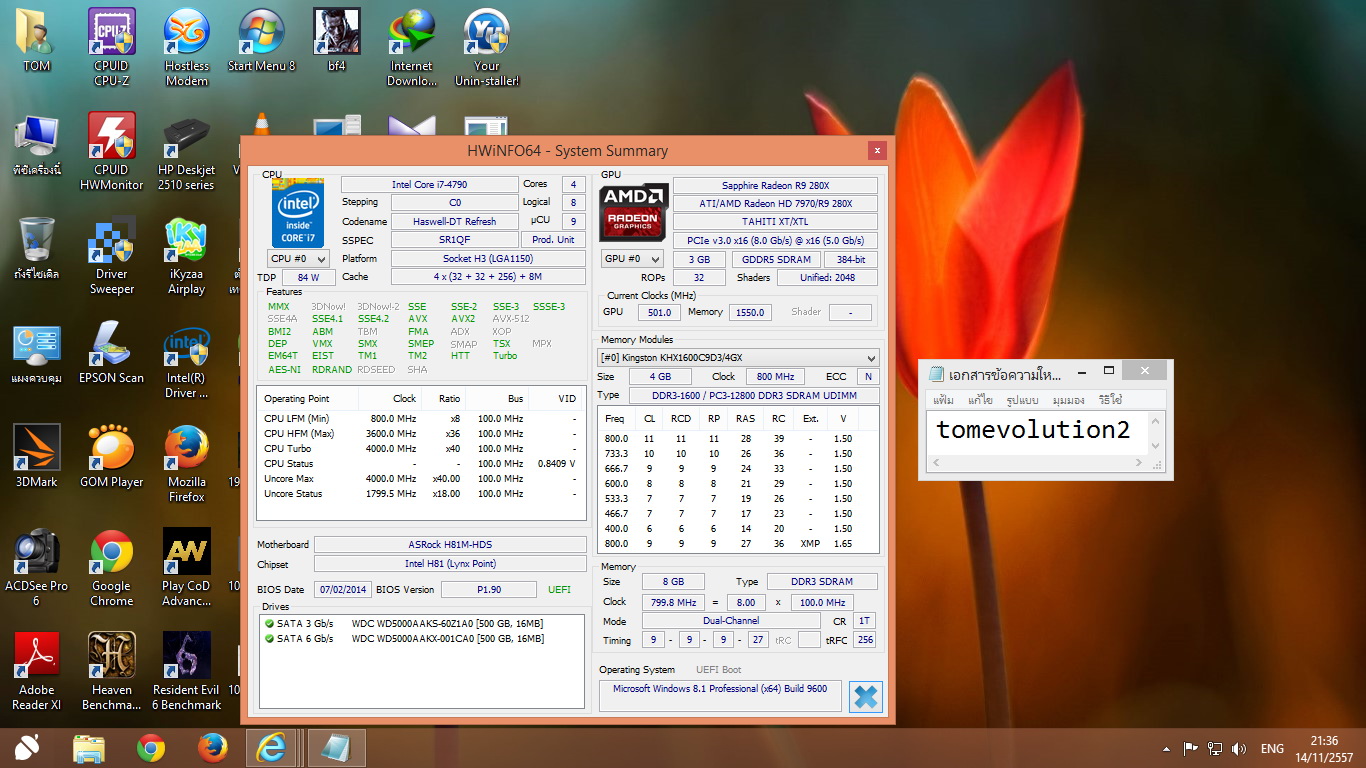Open the volume speaker icon in the tray
Image resolution: width=1366 pixels, height=768 pixels.
pos(1240,748)
